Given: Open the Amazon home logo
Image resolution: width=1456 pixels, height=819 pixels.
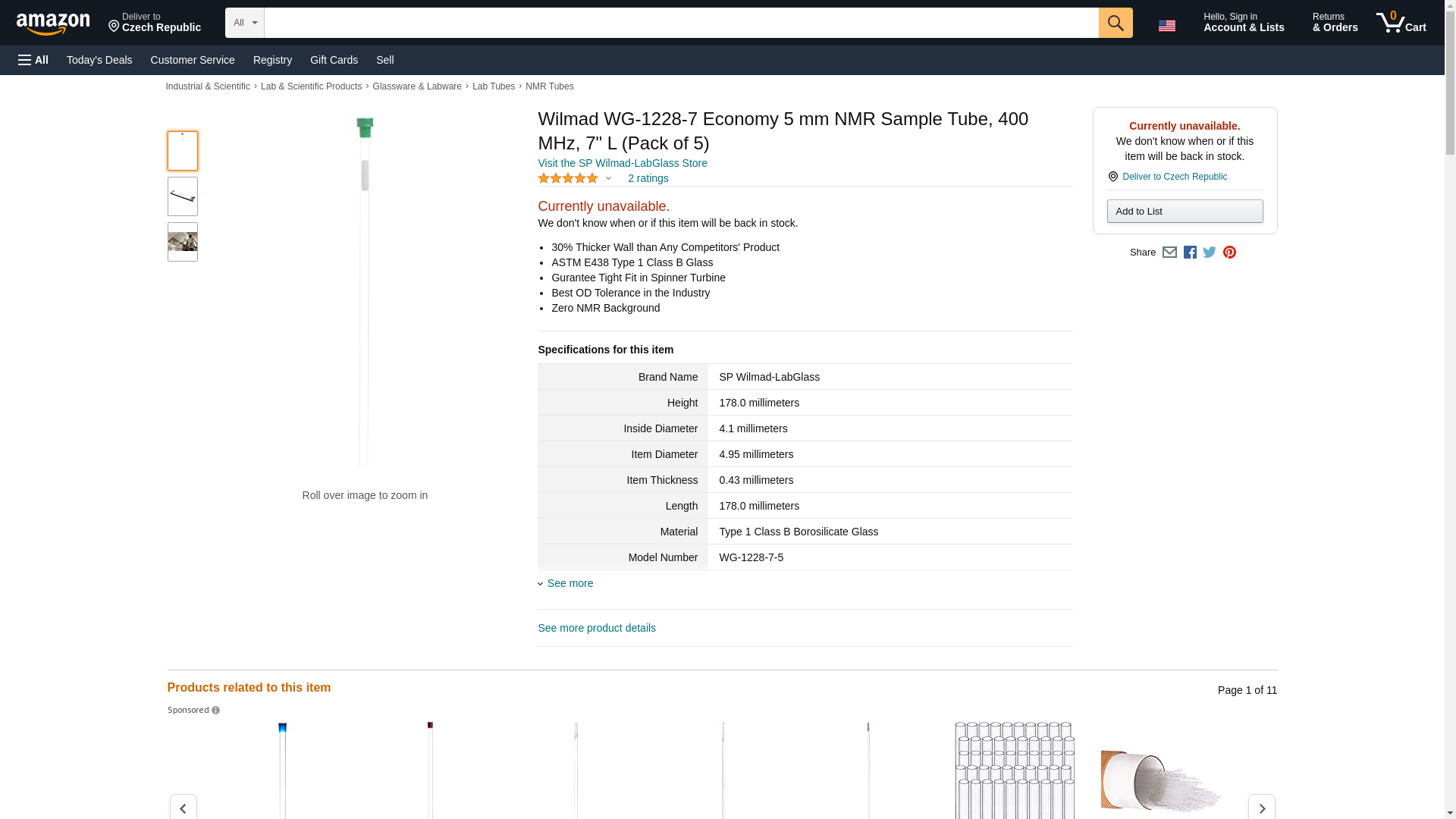Looking at the screenshot, I should tap(53, 24).
